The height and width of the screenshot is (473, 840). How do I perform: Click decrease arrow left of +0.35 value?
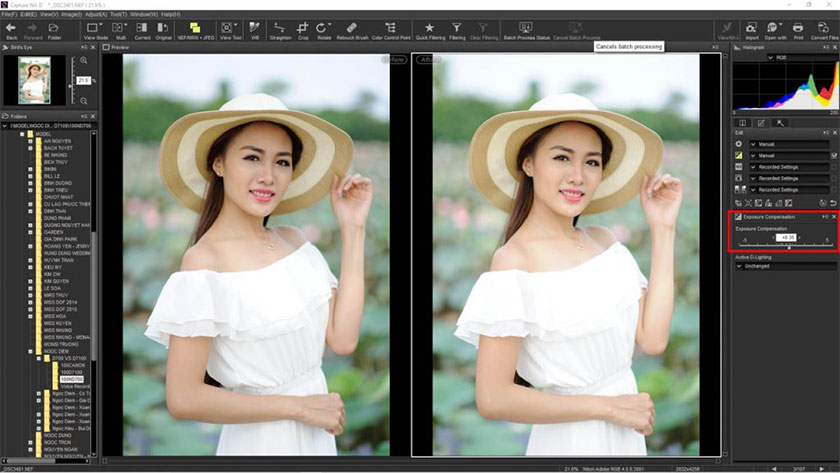(x=773, y=237)
